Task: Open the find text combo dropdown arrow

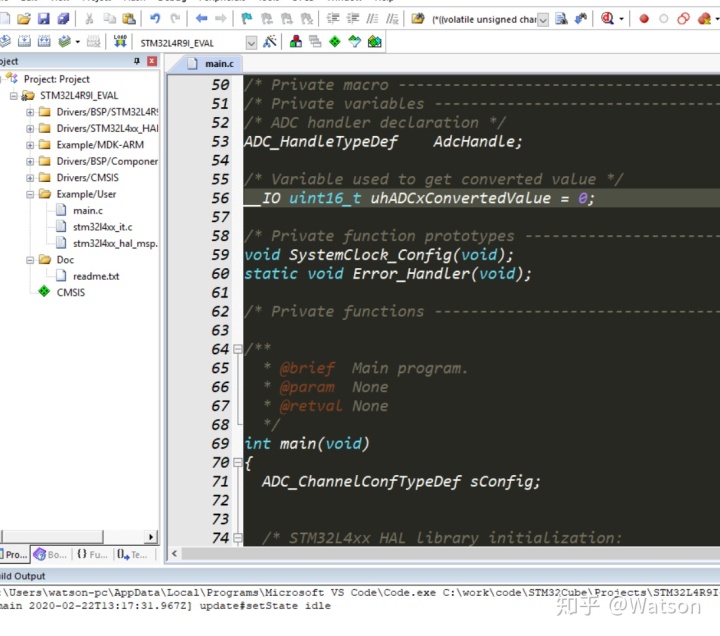Action: 543,20
